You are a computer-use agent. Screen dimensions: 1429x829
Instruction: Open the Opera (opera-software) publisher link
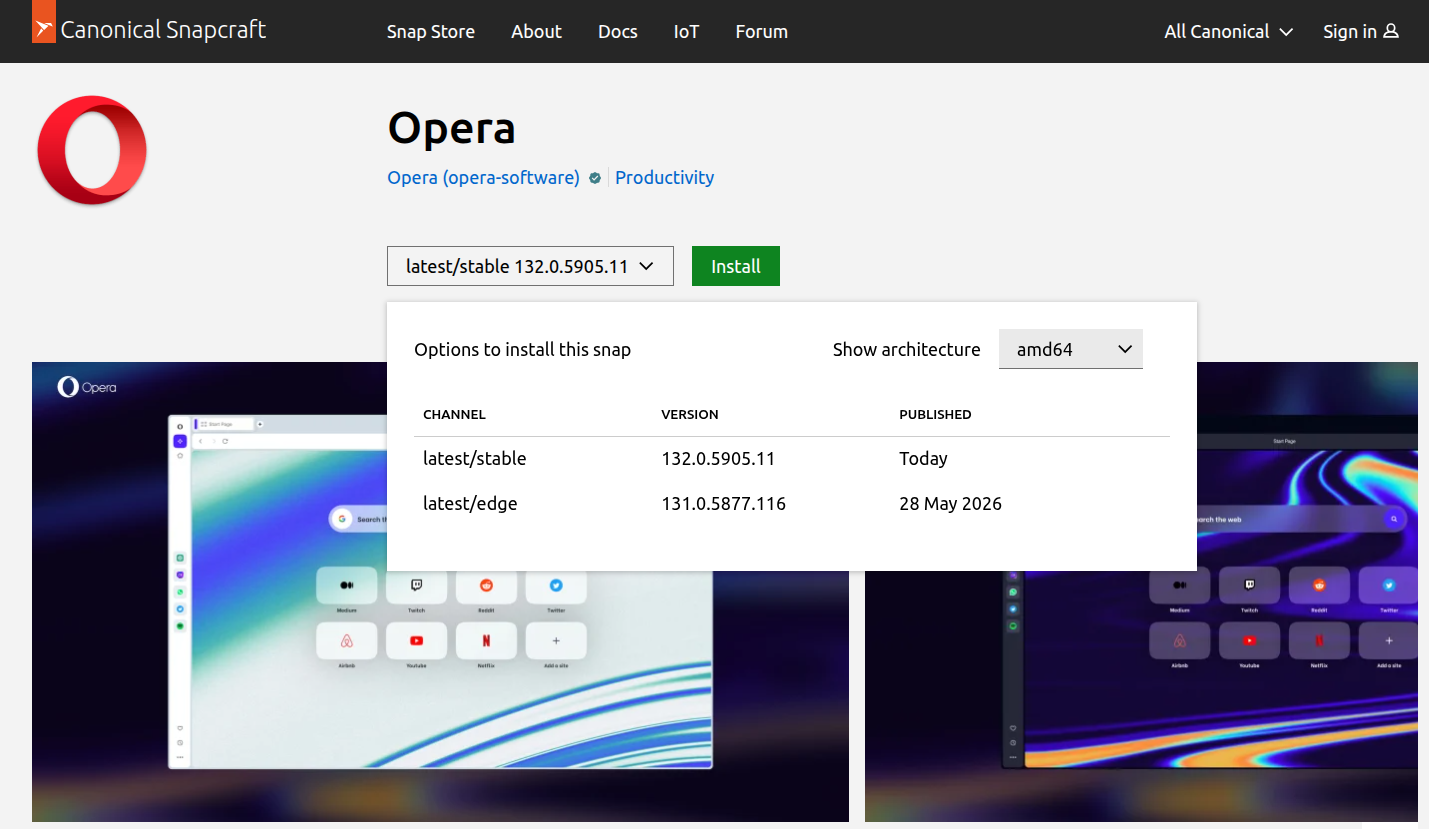tap(483, 177)
